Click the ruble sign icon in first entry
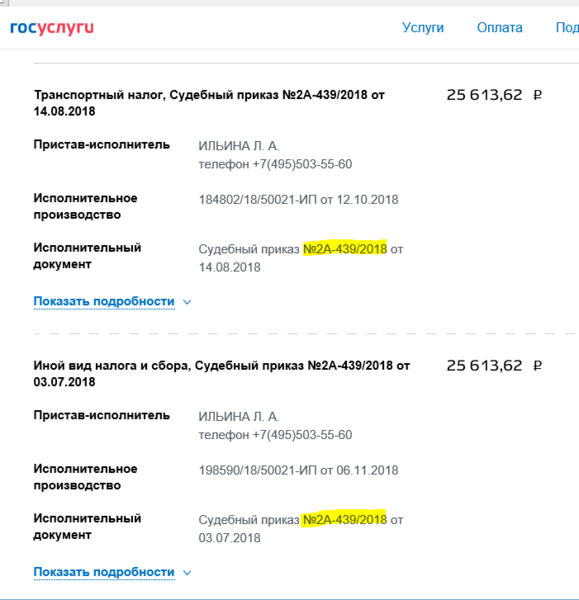This screenshot has width=579, height=600. [538, 95]
